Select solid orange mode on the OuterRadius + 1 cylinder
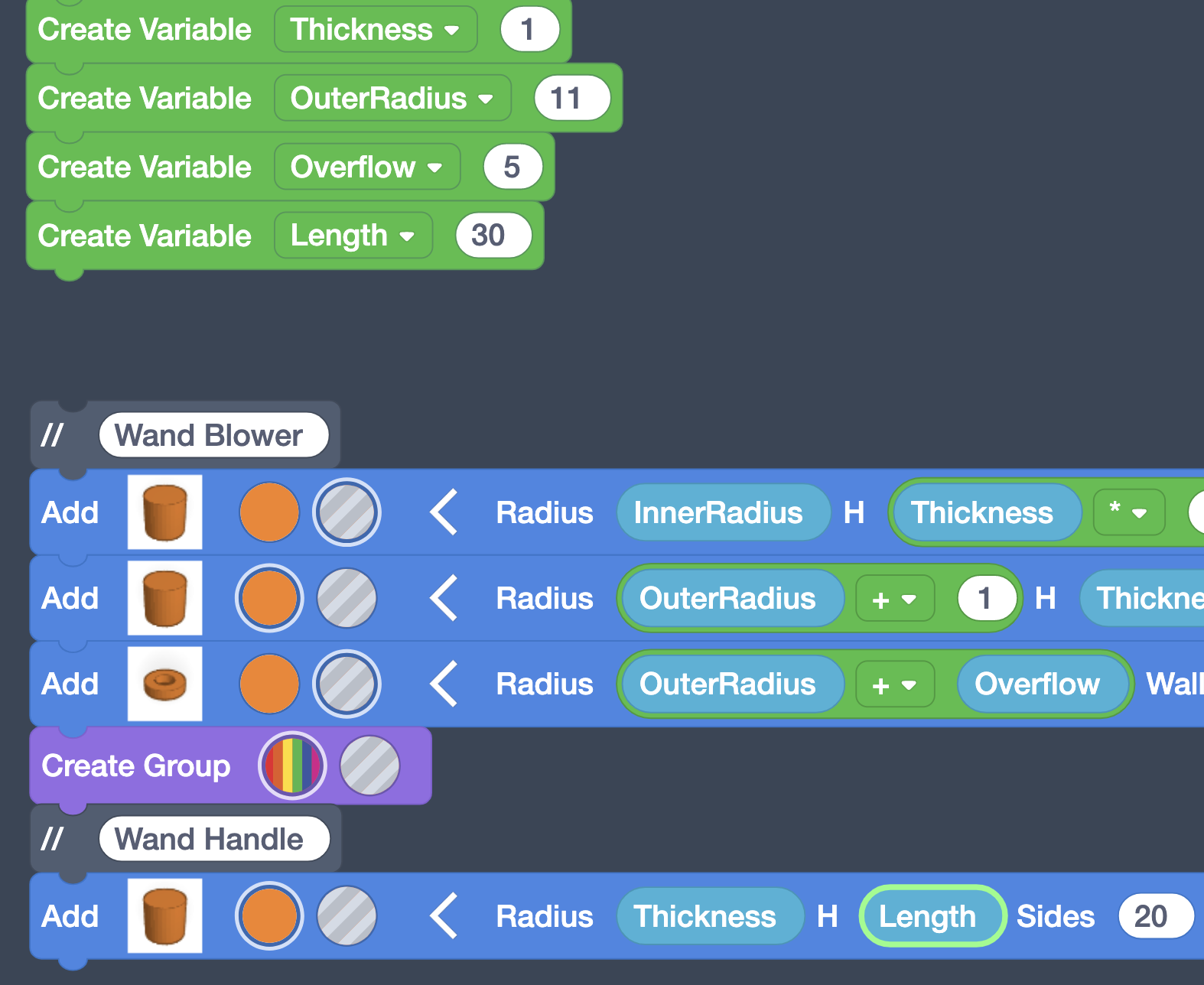 [269, 598]
